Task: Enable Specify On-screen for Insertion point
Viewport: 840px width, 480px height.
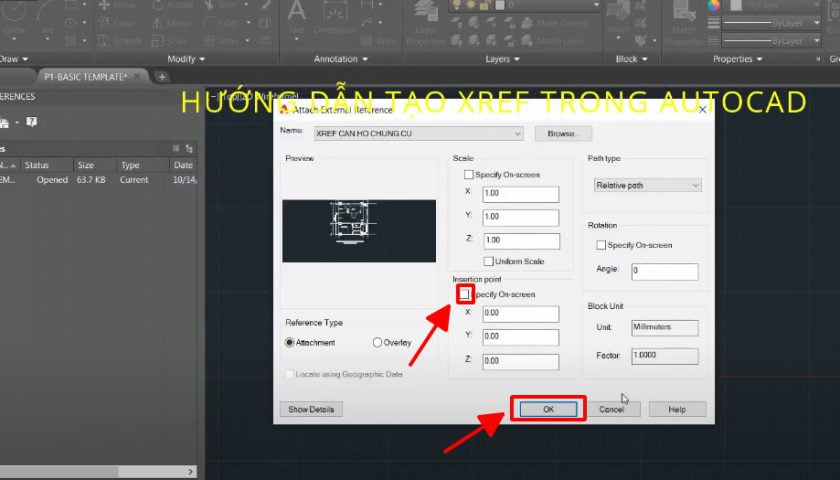Action: point(465,294)
